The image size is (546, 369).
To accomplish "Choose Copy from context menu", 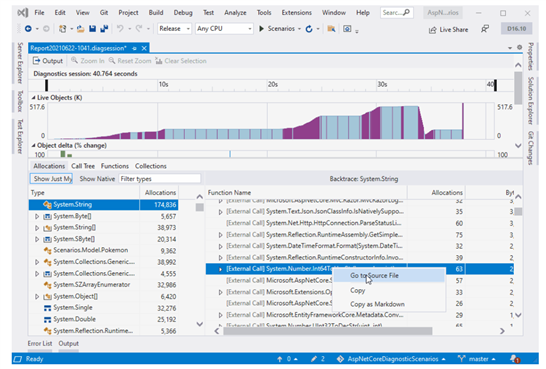I will click(x=389, y=290).
